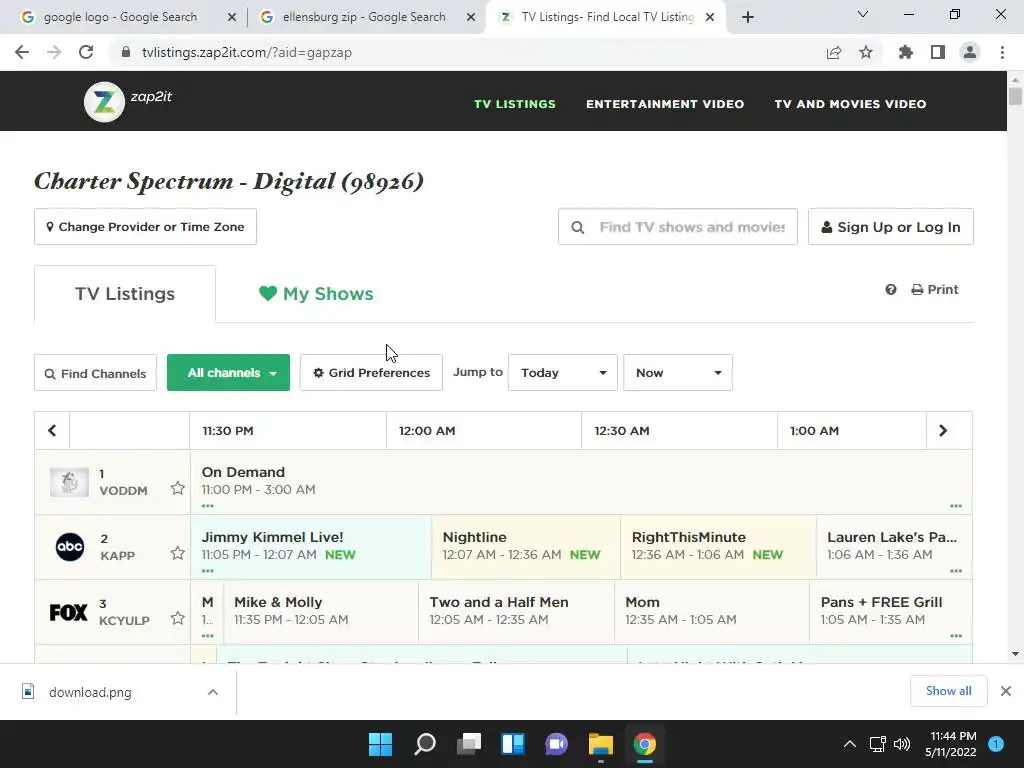Image resolution: width=1024 pixels, height=768 pixels.
Task: Open Chrome extensions puzzle icon
Action: pyautogui.click(x=906, y=52)
